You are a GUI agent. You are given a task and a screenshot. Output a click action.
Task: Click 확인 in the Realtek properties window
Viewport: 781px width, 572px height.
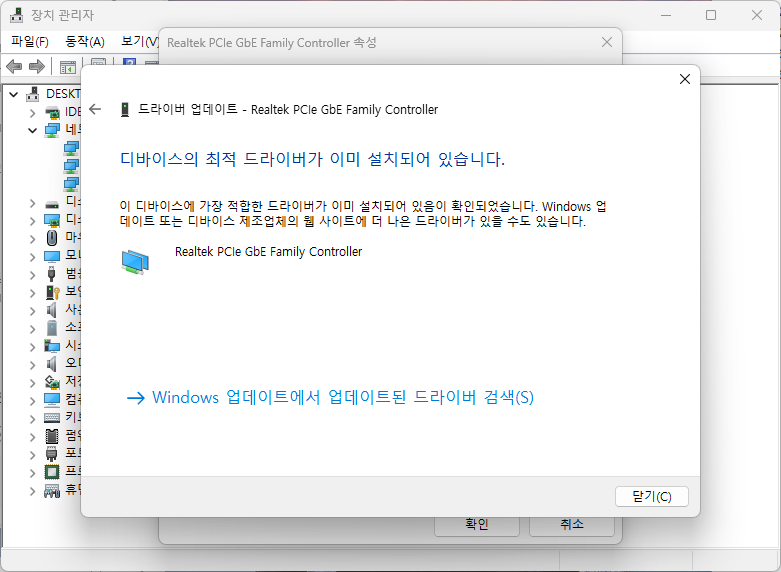pos(477,525)
